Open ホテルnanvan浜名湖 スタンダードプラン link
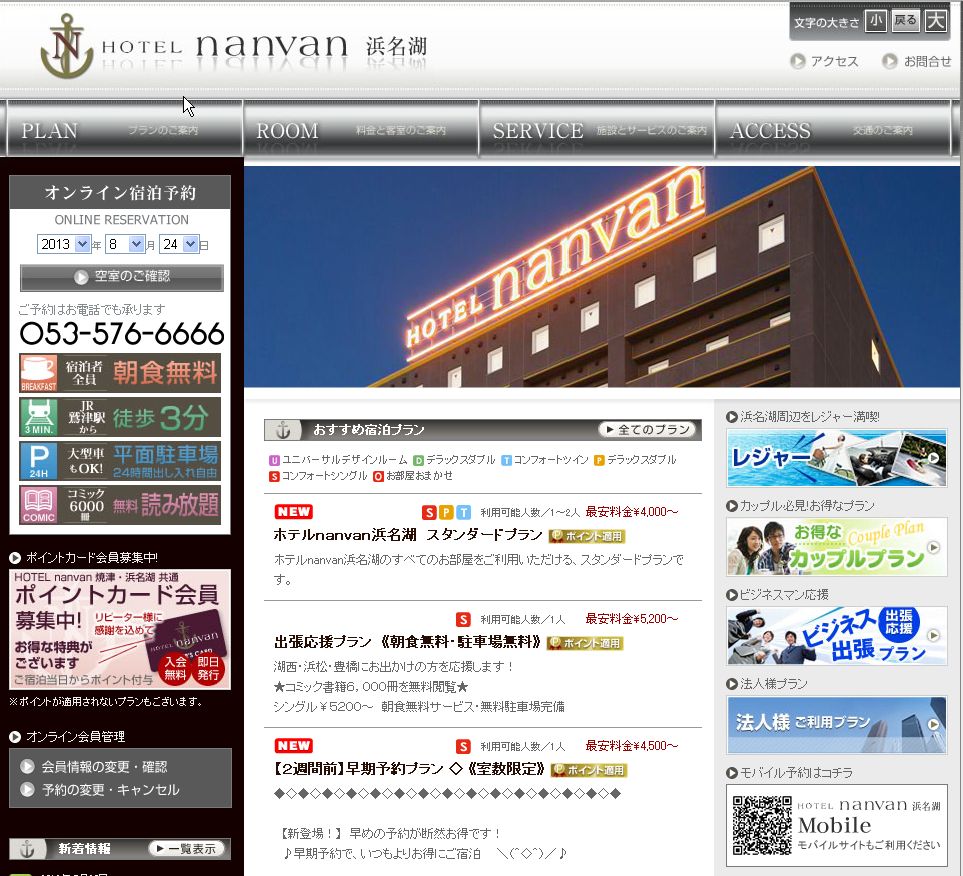Screen dimensions: 963x876 [408, 534]
